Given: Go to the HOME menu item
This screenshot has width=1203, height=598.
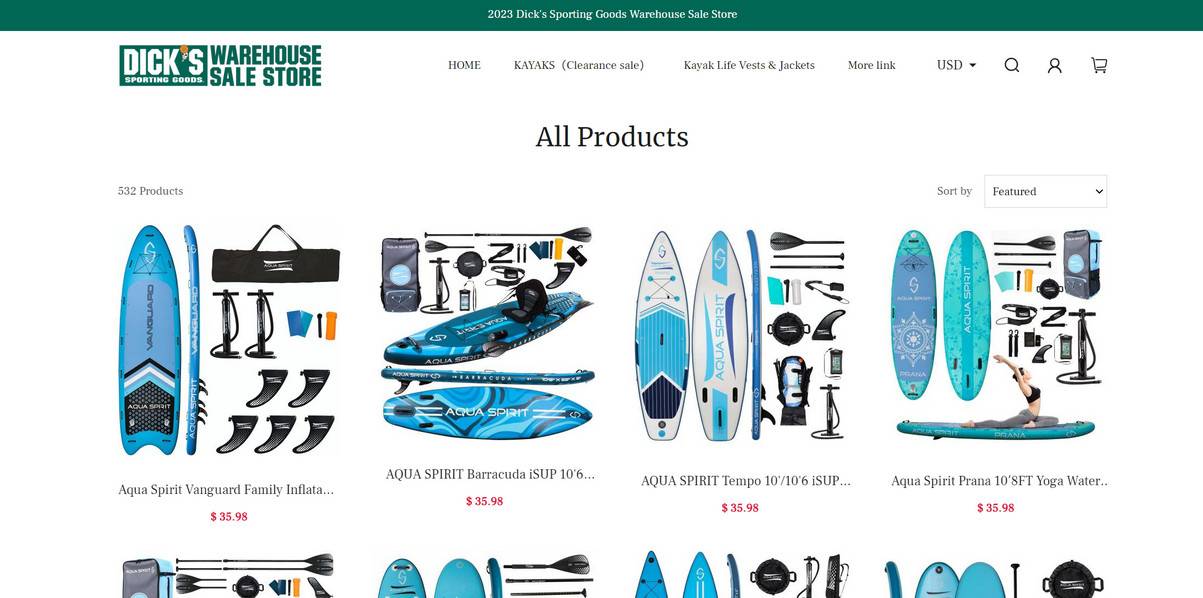Looking at the screenshot, I should point(464,65).
